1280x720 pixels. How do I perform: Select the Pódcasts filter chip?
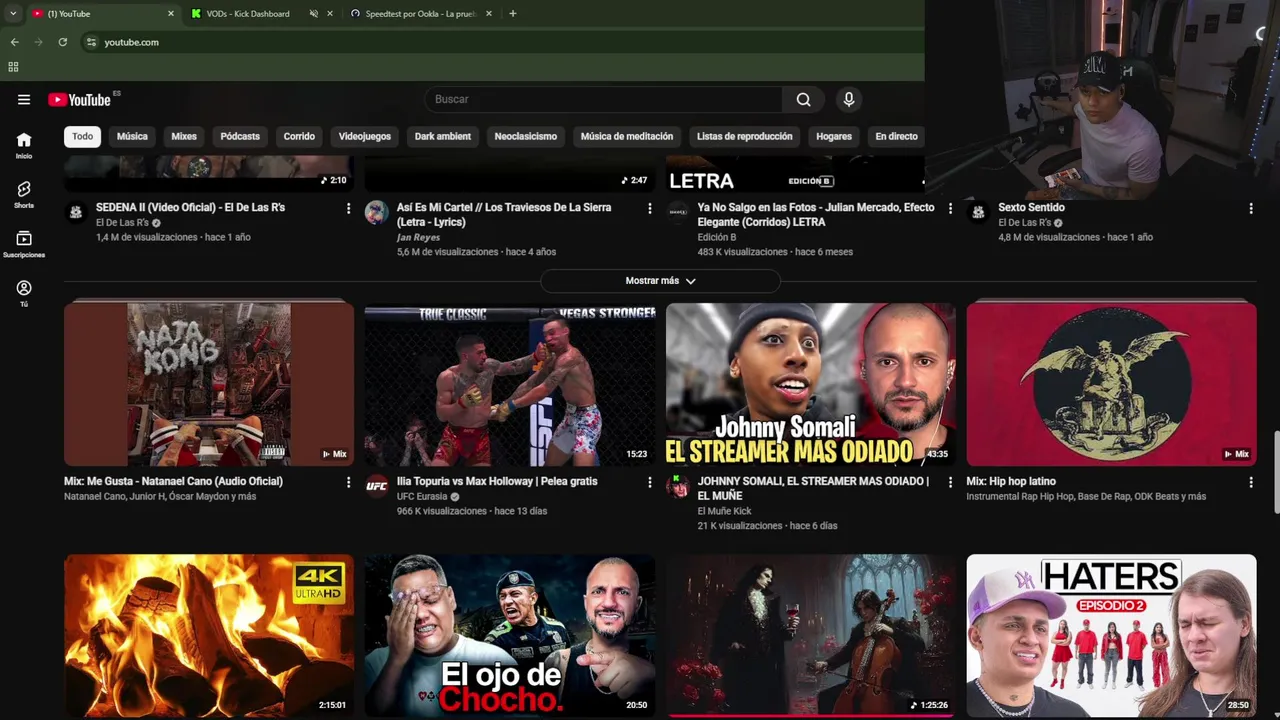[240, 136]
